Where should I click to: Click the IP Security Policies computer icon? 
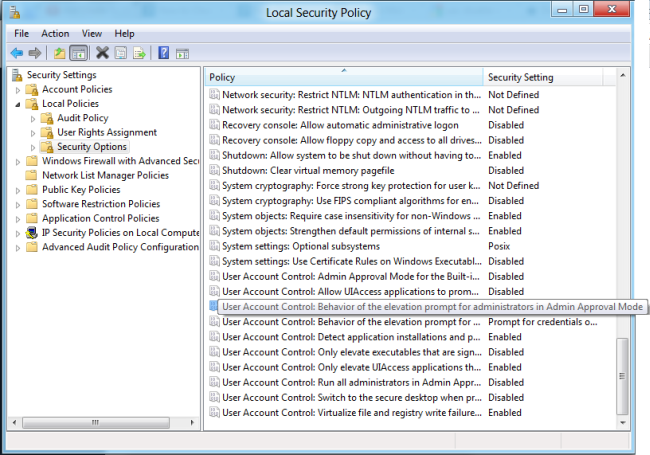click(32, 233)
